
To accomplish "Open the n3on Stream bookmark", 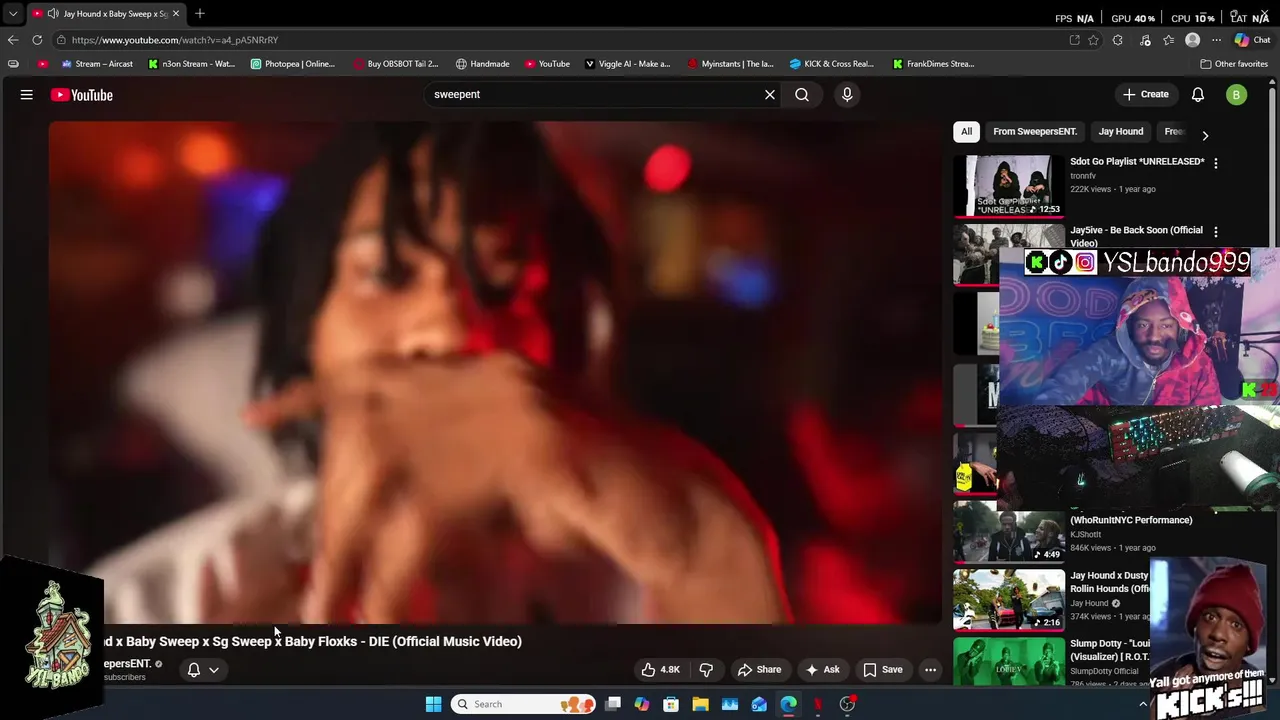I will click(x=191, y=64).
